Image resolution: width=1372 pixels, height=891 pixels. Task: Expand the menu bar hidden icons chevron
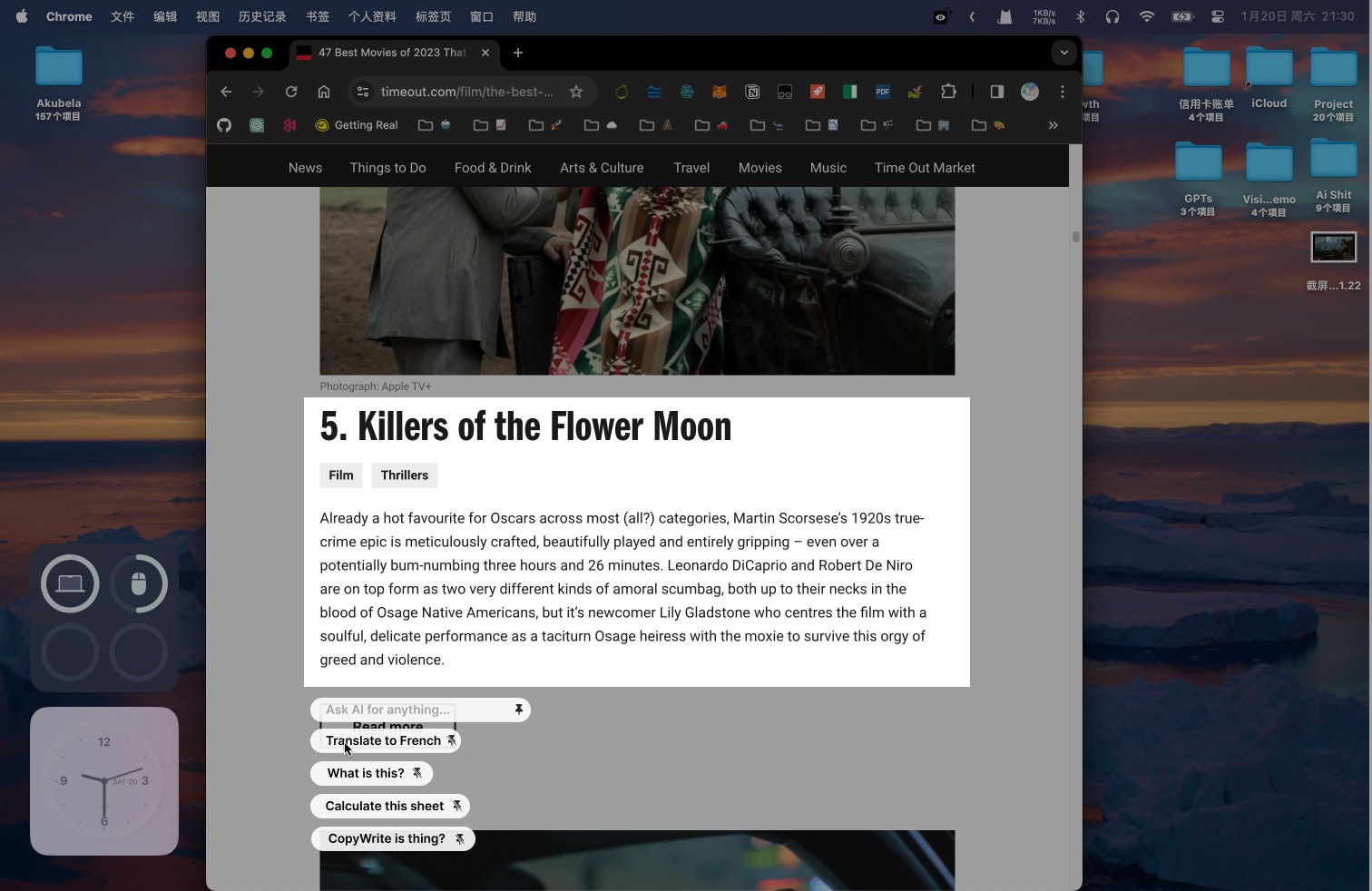coord(972,16)
